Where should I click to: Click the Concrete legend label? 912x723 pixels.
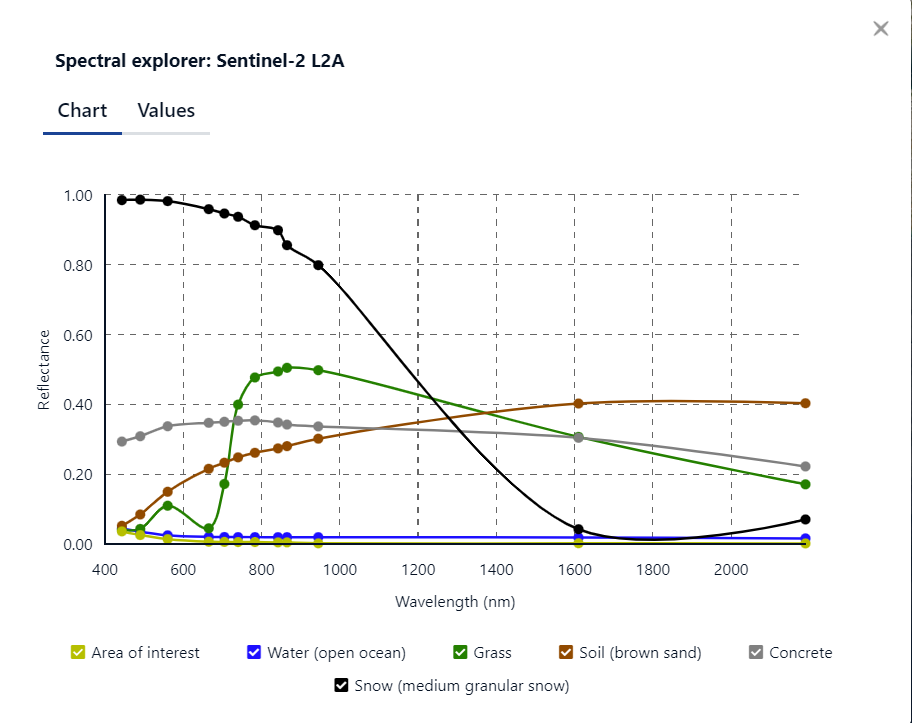[800, 653]
